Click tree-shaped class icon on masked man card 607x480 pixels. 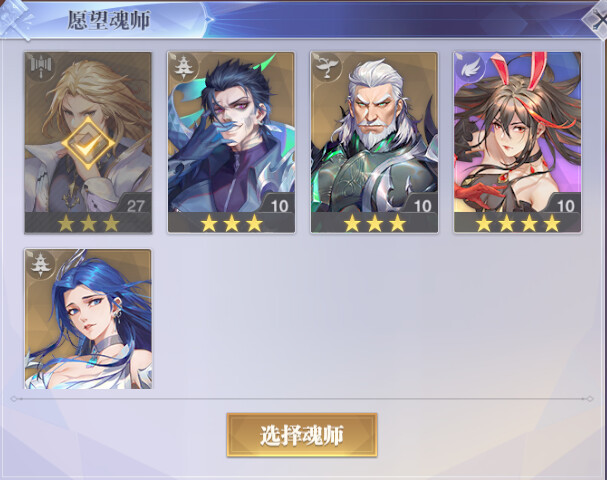tap(182, 67)
